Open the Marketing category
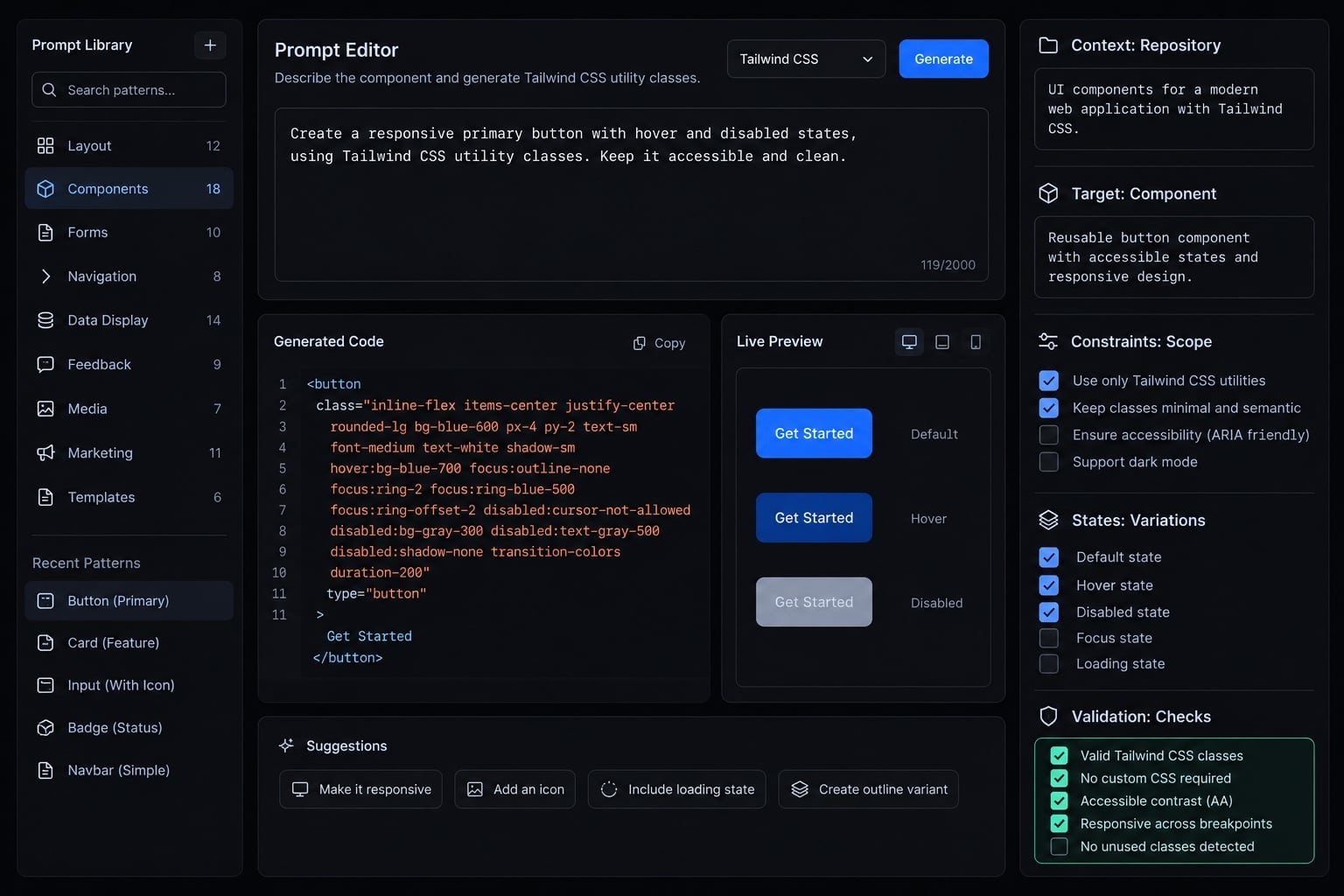Viewport: 1344px width, 896px height. [129, 452]
